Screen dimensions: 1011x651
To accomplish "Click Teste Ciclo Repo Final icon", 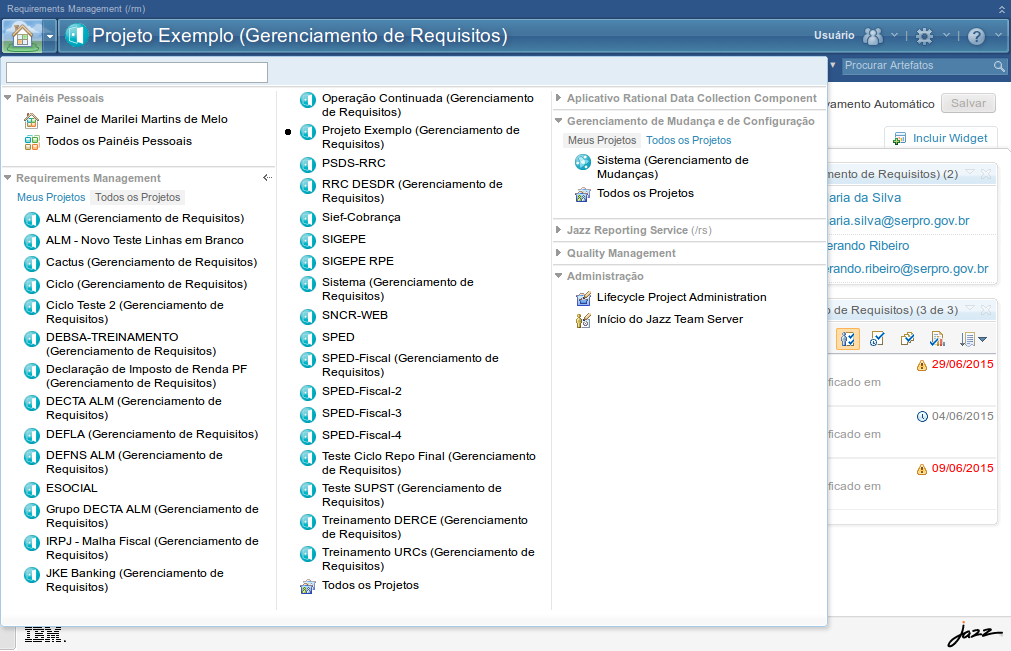I will coord(308,458).
